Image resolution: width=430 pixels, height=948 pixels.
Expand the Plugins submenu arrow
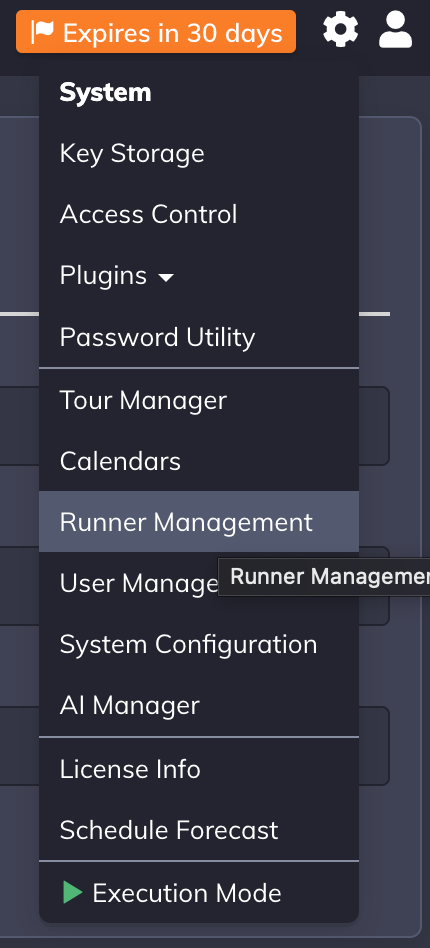(x=165, y=278)
